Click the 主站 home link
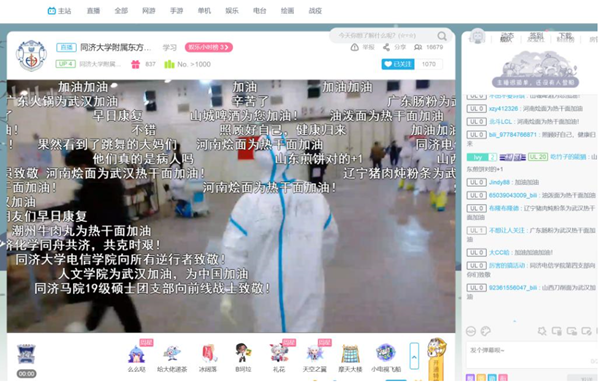 59,11
